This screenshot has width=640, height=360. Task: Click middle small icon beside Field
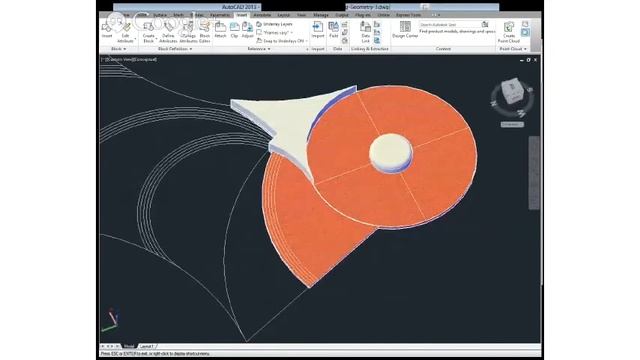coord(344,33)
